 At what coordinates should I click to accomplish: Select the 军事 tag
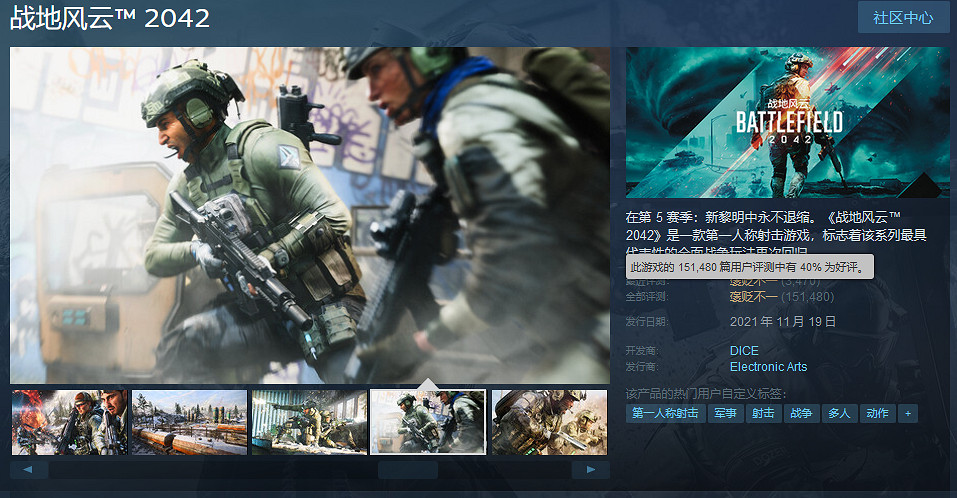click(x=725, y=413)
